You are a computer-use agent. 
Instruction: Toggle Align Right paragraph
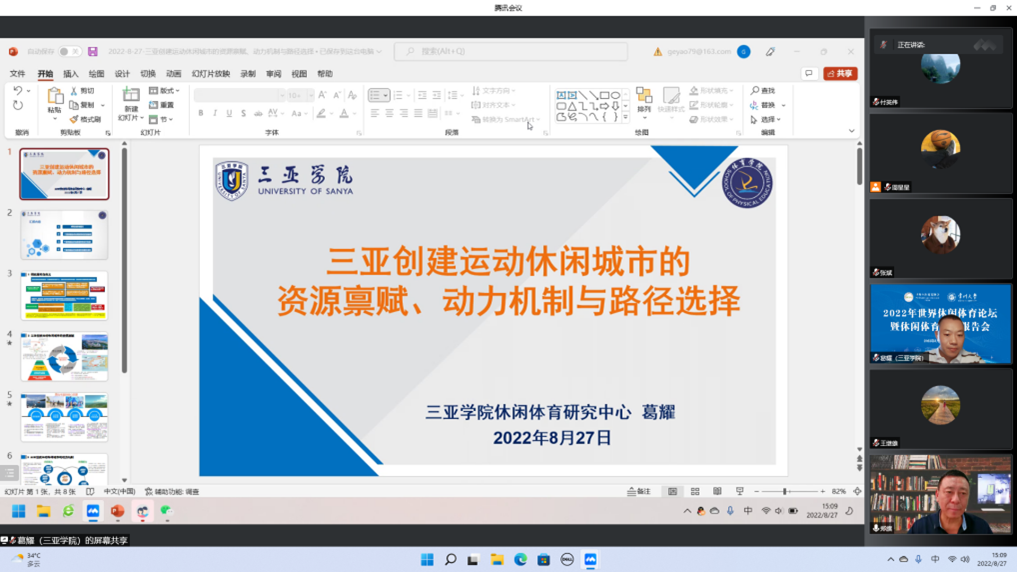pos(403,113)
